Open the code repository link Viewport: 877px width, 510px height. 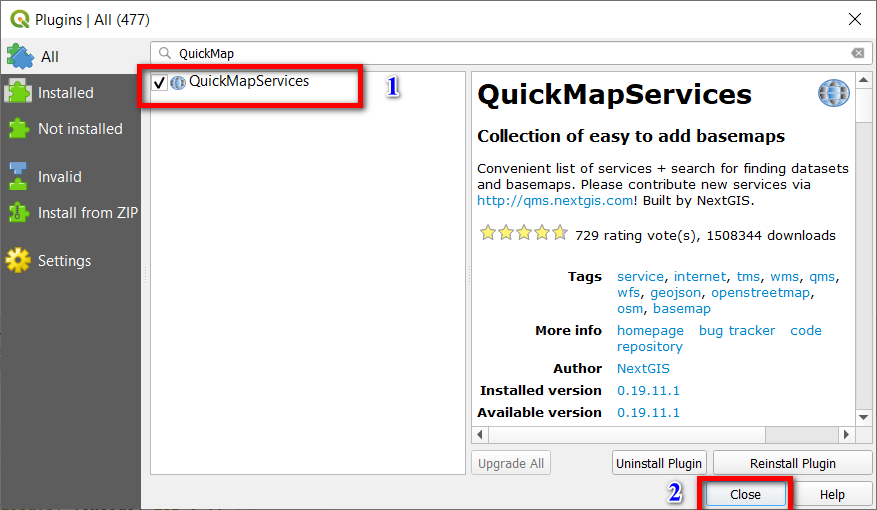[x=805, y=330]
